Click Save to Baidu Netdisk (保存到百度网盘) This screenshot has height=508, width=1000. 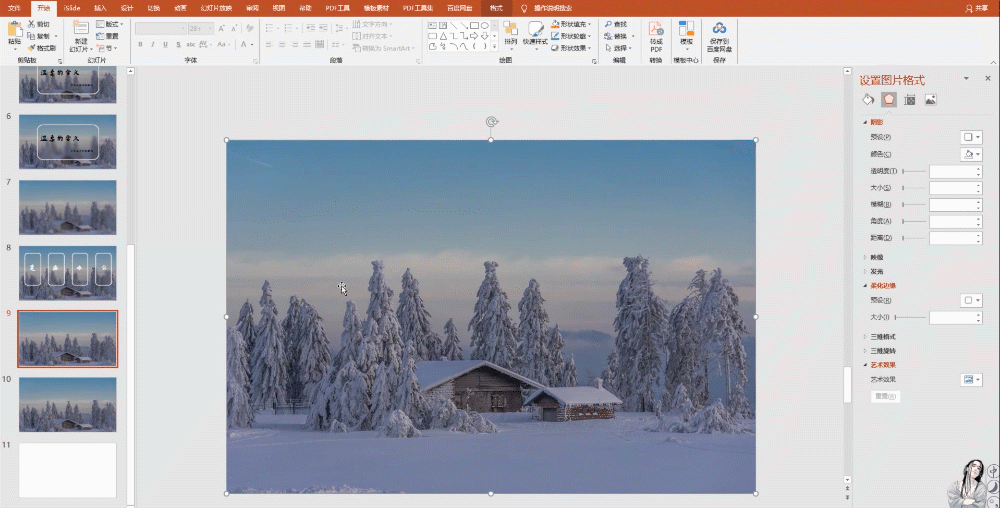[719, 36]
